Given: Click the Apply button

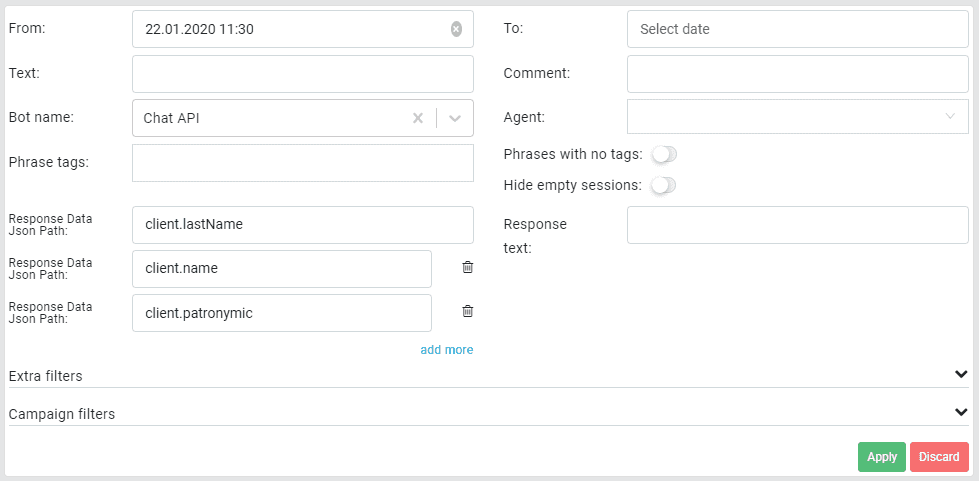Looking at the screenshot, I should tap(881, 456).
